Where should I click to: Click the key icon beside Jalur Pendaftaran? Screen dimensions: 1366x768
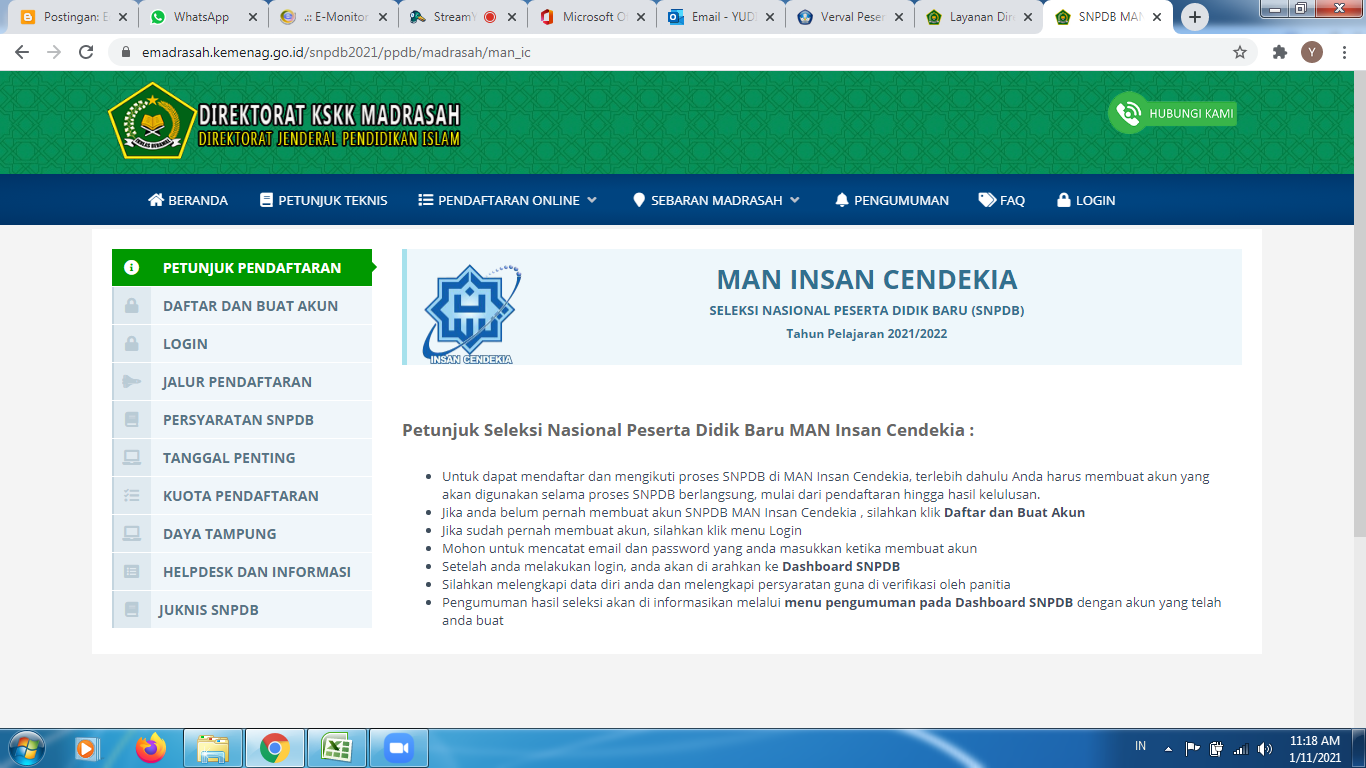131,382
